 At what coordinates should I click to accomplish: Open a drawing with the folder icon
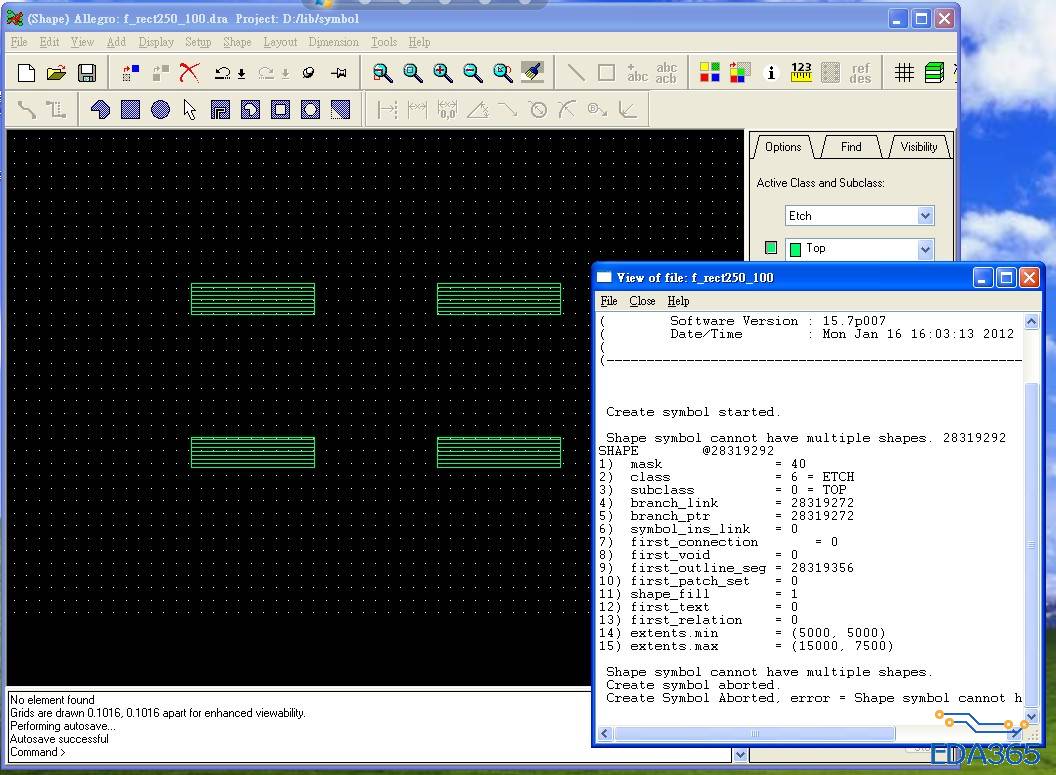(x=57, y=73)
